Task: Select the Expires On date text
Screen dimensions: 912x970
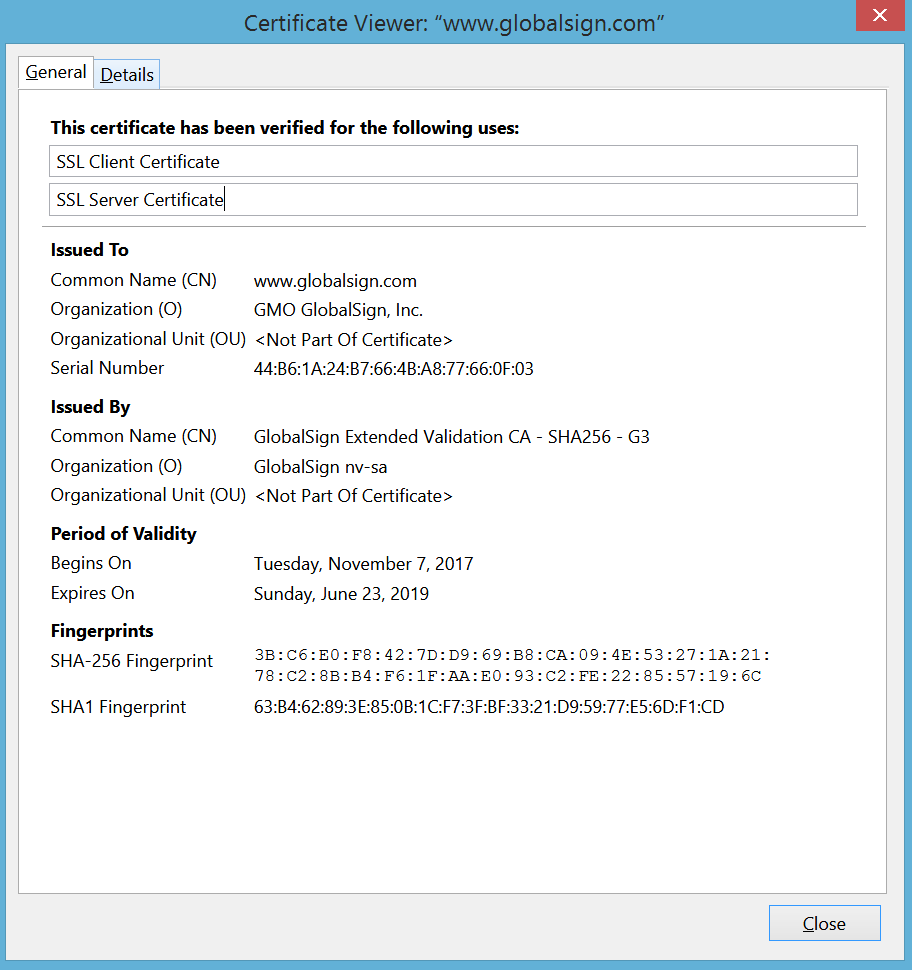Action: (x=340, y=593)
